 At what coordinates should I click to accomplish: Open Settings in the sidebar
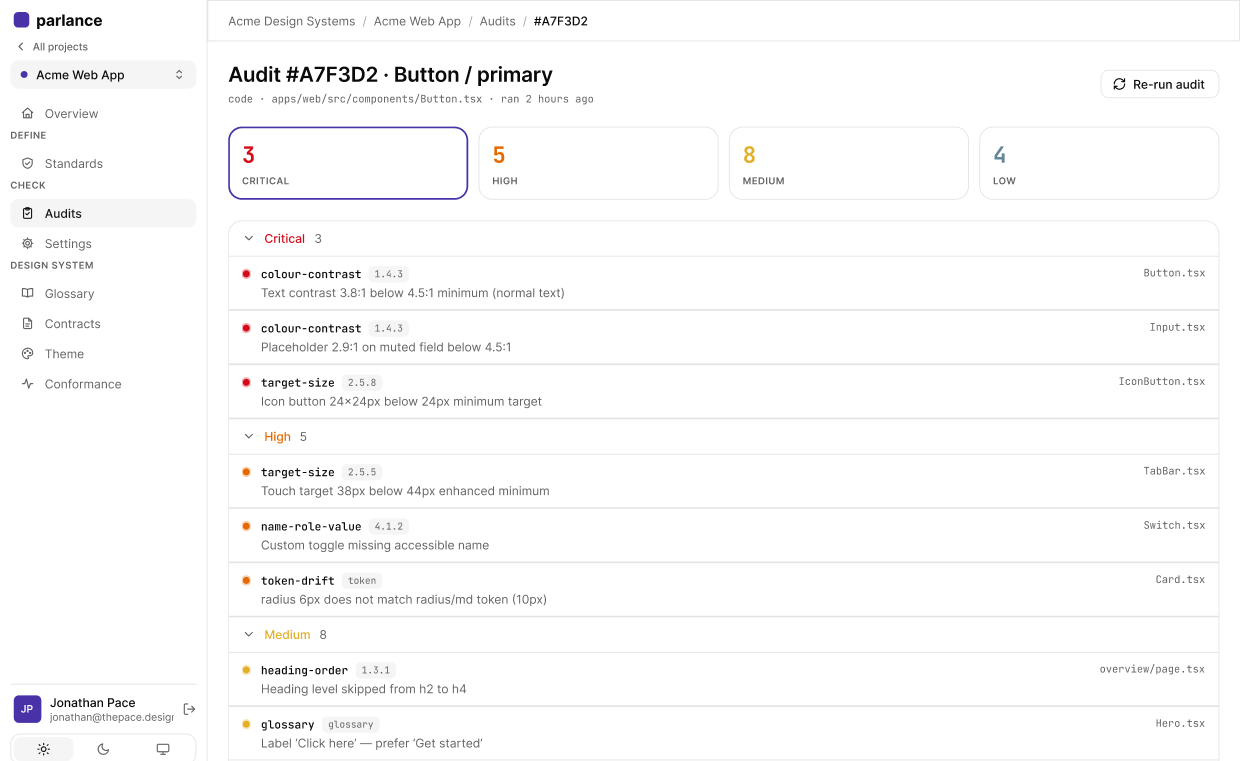pos(103,244)
